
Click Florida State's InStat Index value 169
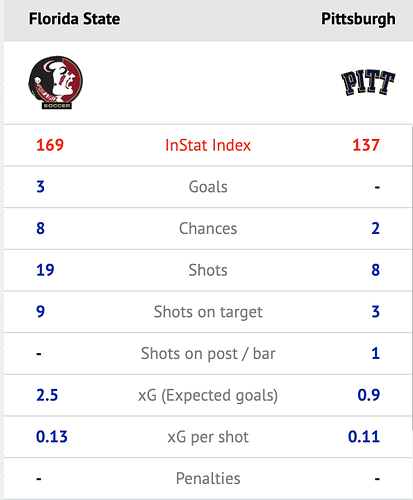click(50, 145)
